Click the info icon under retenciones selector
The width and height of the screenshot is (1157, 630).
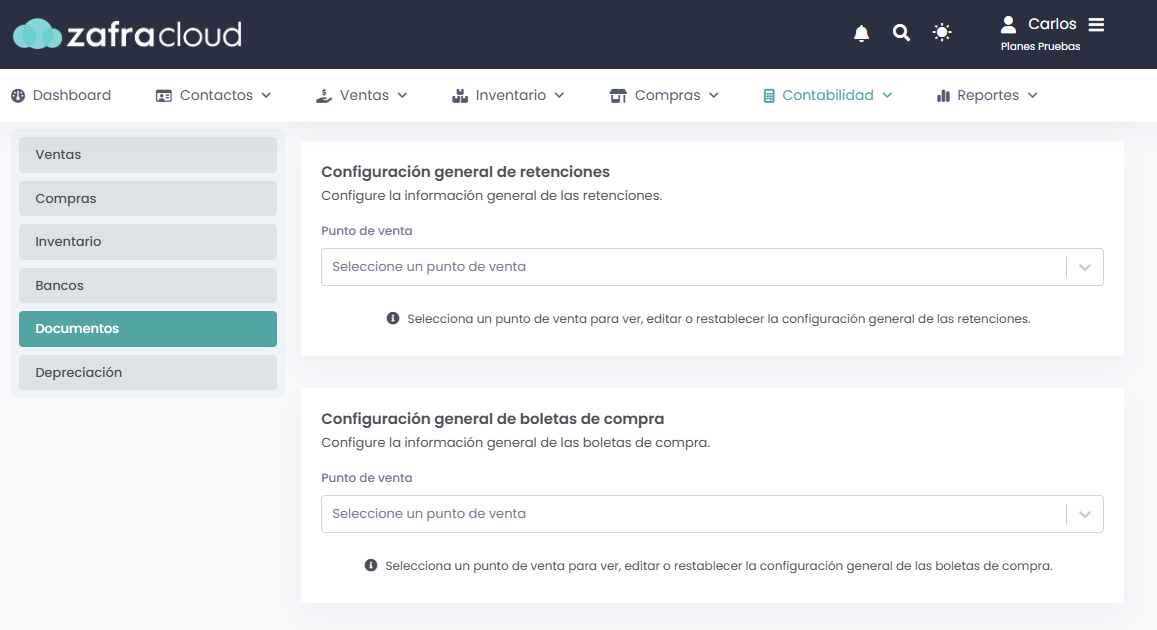(393, 319)
